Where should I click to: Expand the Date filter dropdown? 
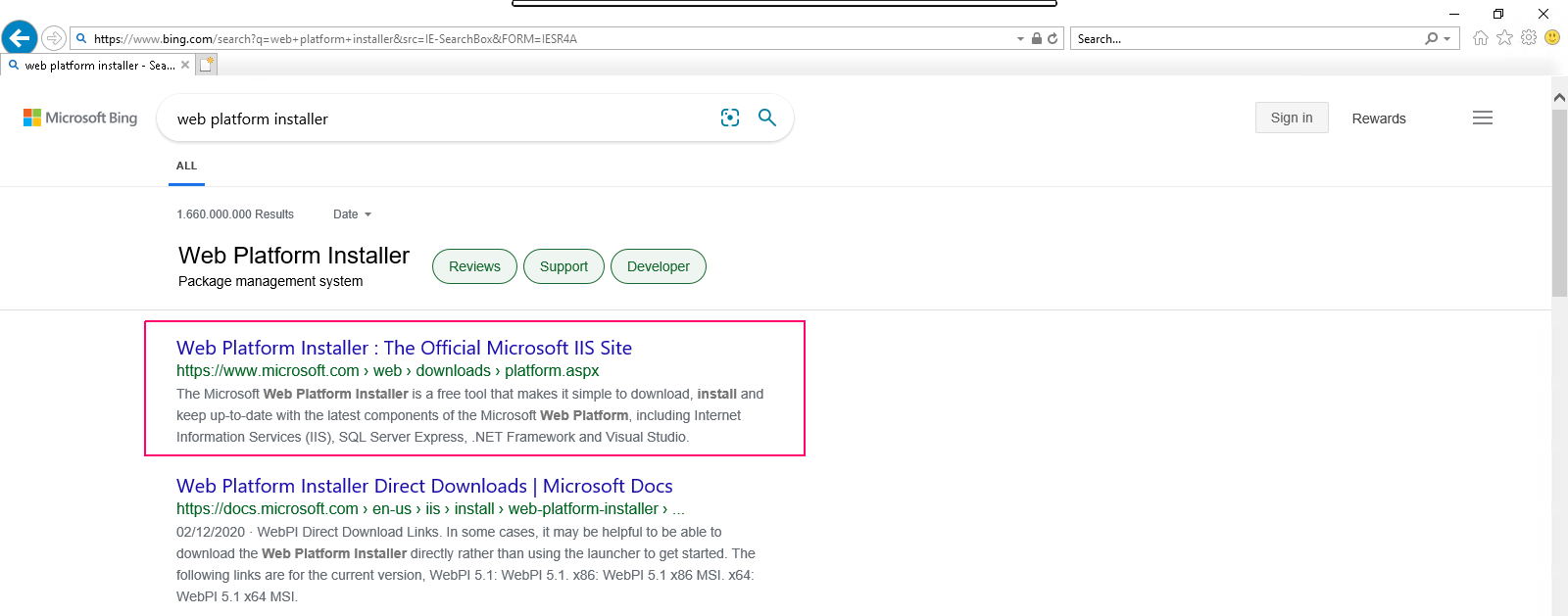click(352, 214)
